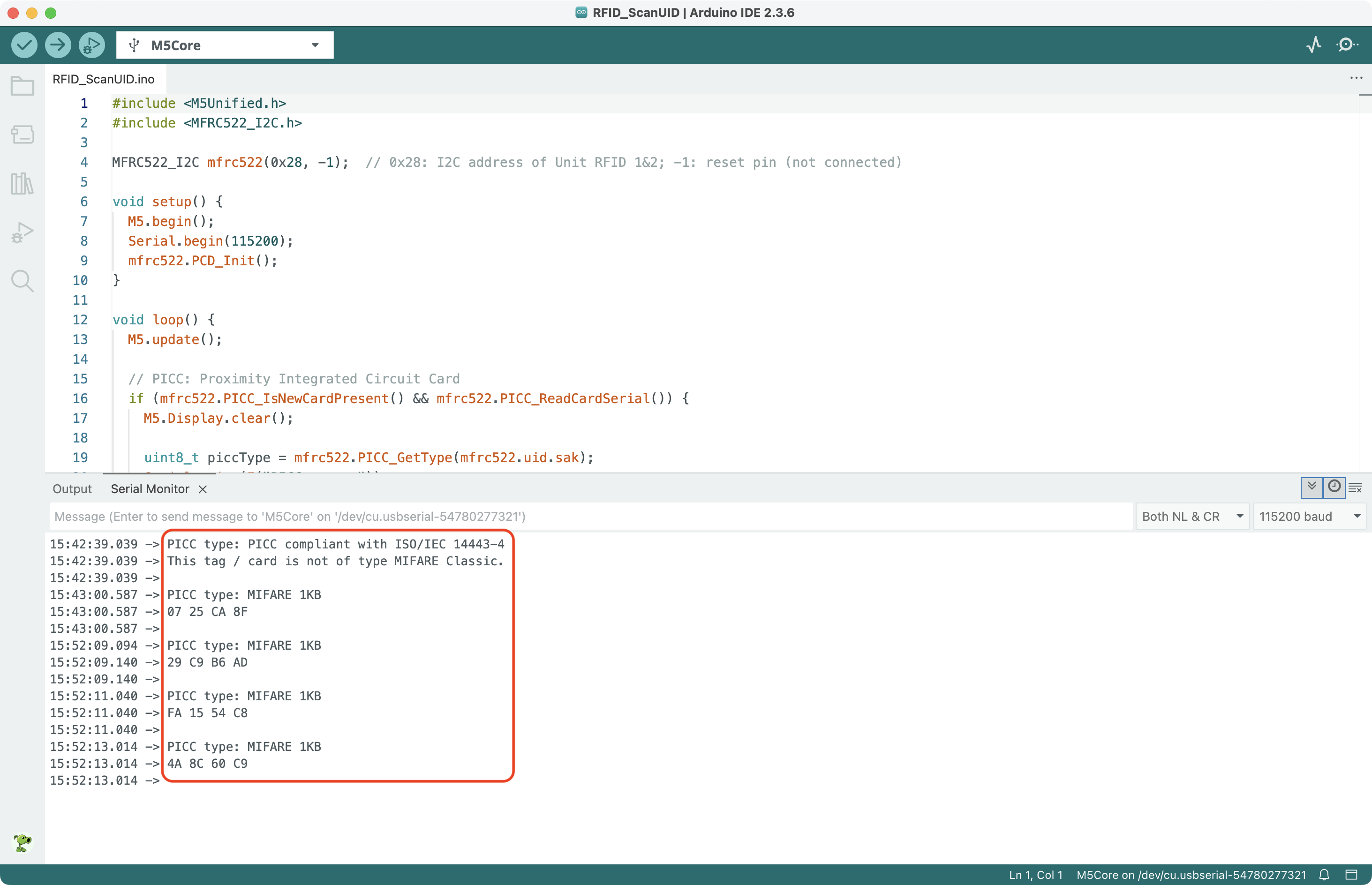Click 'mfrc522.PCD_Init();' in the code

click(x=202, y=260)
